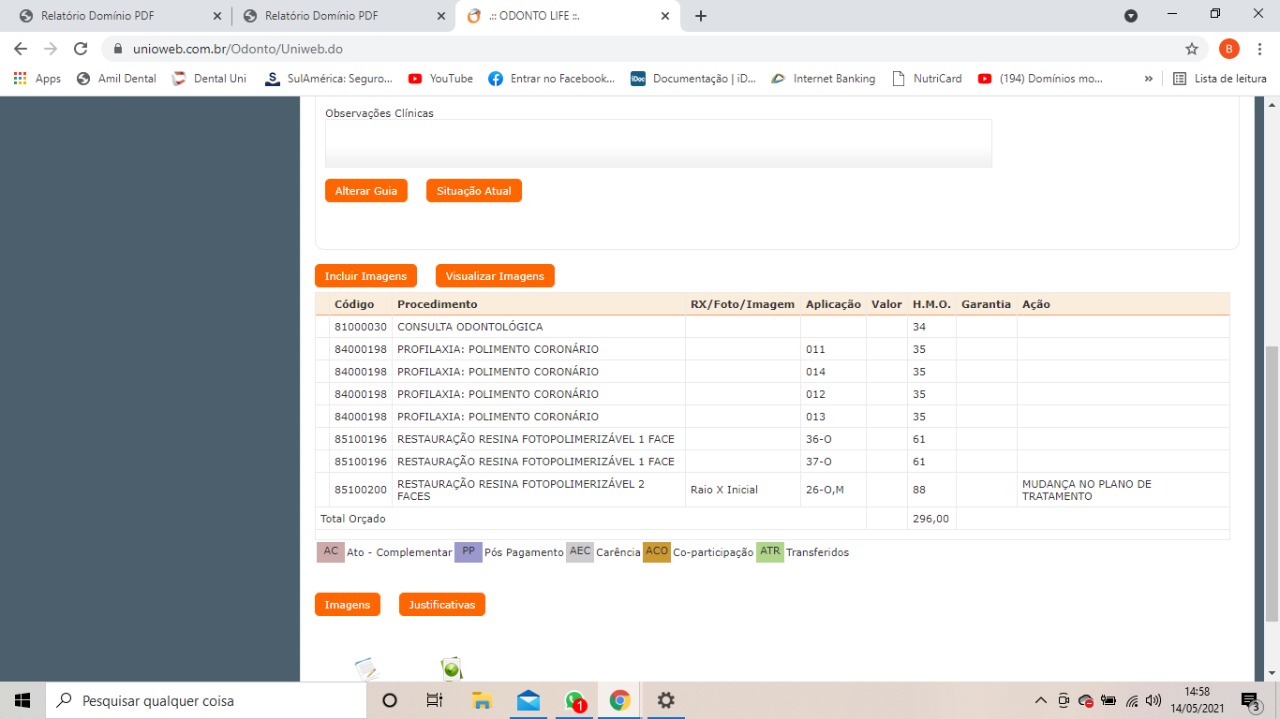Screen dimensions: 1280x719
Task: Open the Mail app in taskbar
Action: [x=528, y=701]
